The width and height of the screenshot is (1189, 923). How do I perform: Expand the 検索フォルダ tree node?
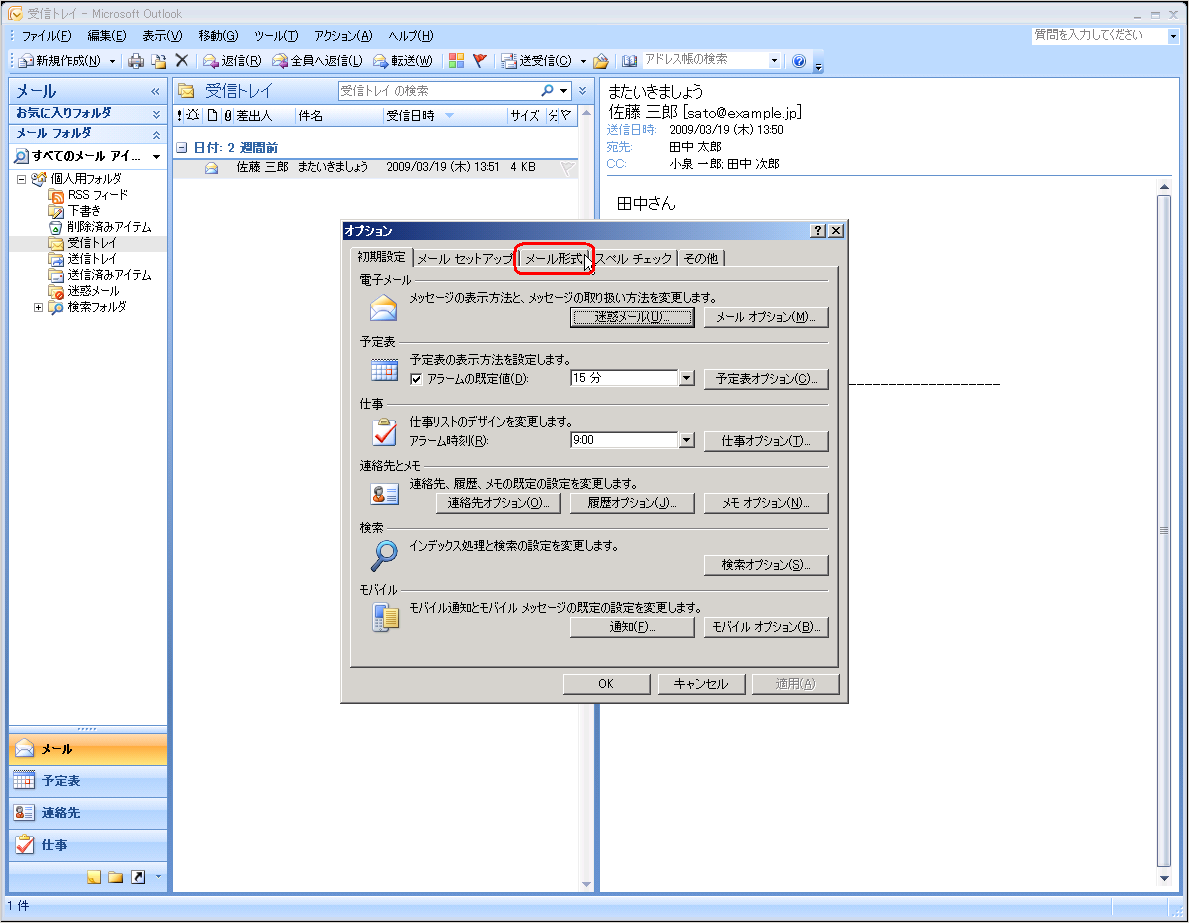point(39,307)
